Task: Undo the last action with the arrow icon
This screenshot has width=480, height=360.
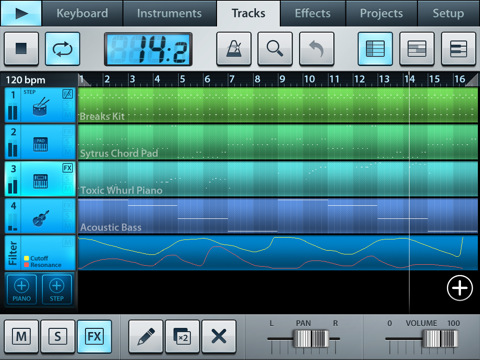Action: click(x=316, y=49)
